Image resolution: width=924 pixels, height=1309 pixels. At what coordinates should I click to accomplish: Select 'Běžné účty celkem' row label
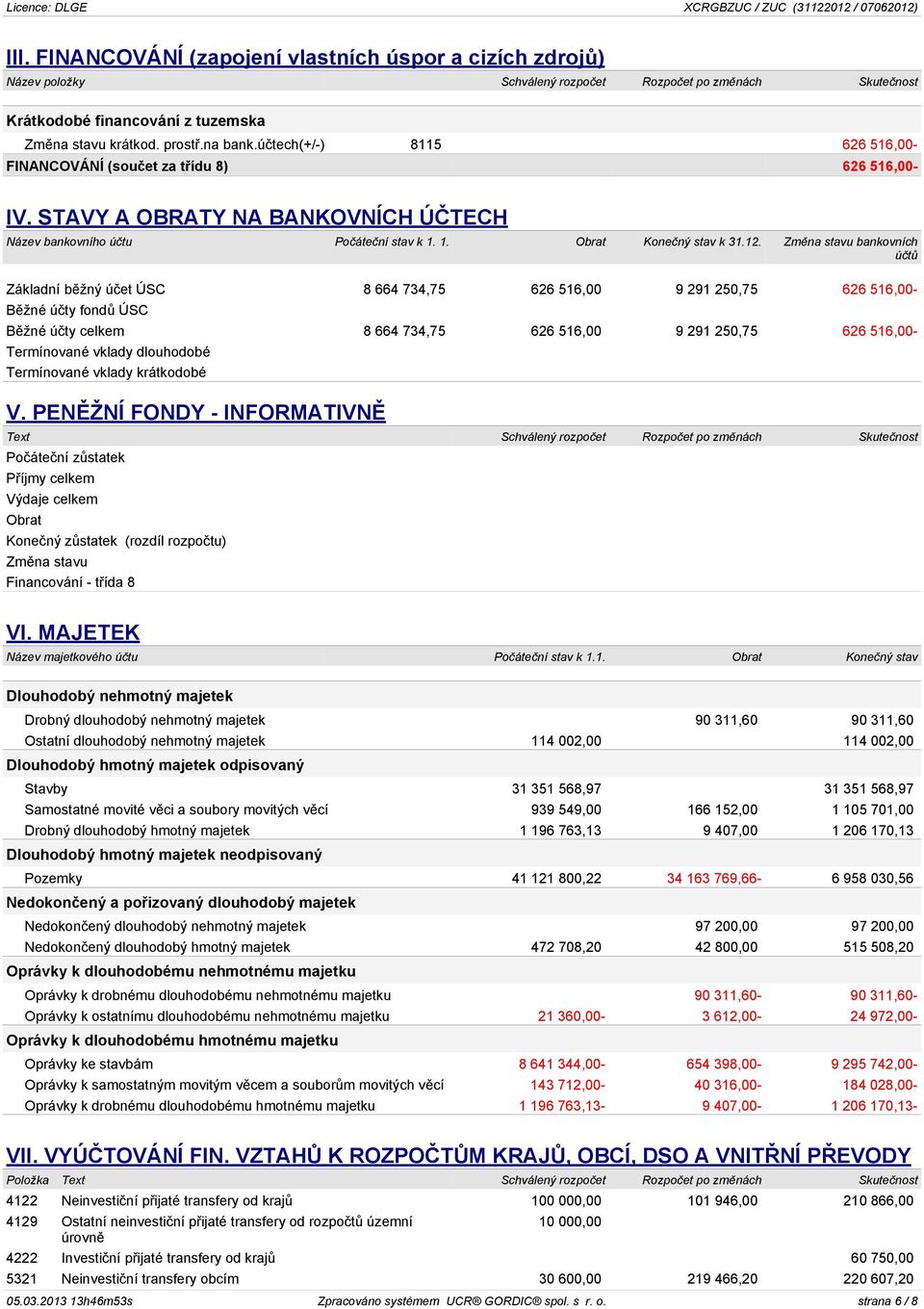65,331
